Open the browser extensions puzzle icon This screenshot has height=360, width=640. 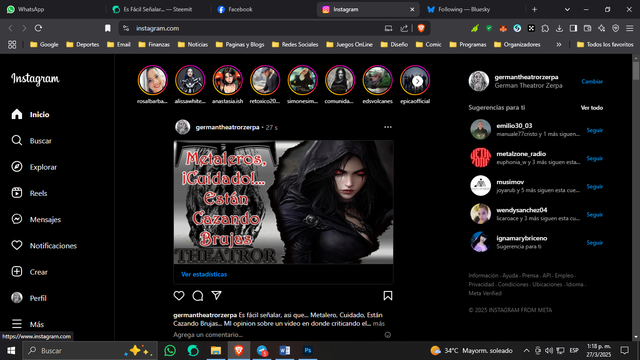point(545,28)
